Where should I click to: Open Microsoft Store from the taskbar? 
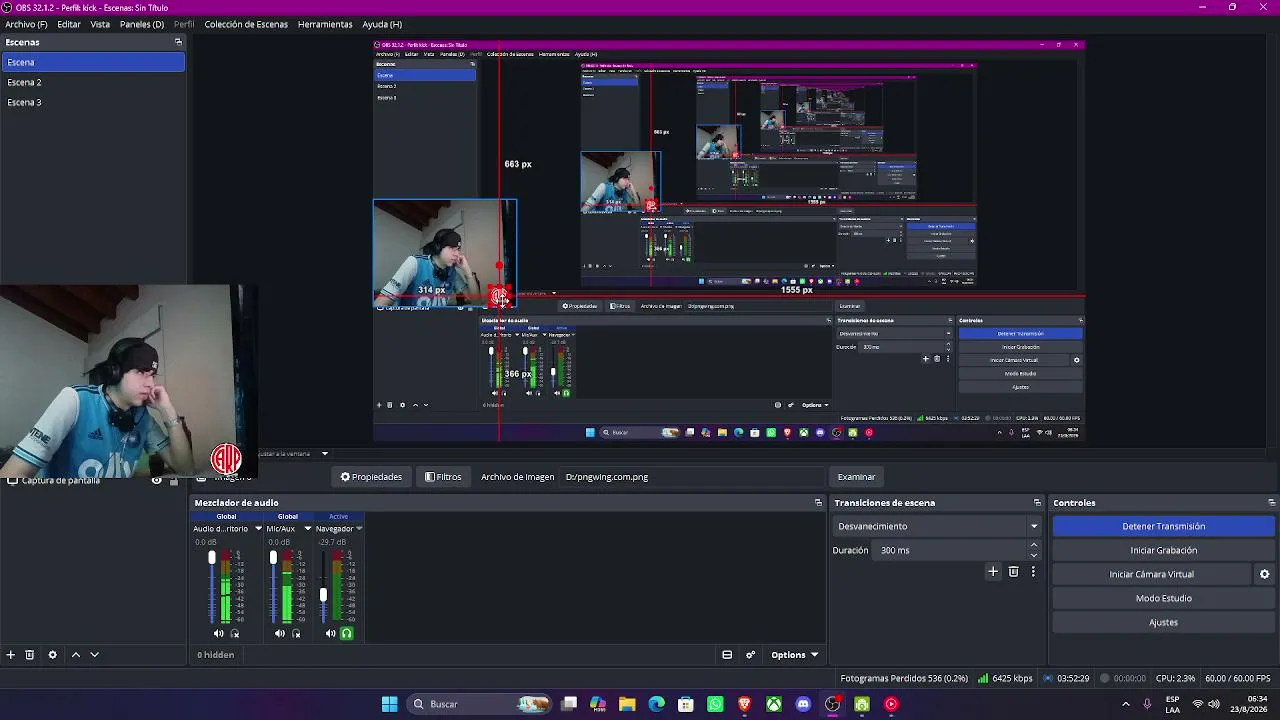tap(686, 704)
